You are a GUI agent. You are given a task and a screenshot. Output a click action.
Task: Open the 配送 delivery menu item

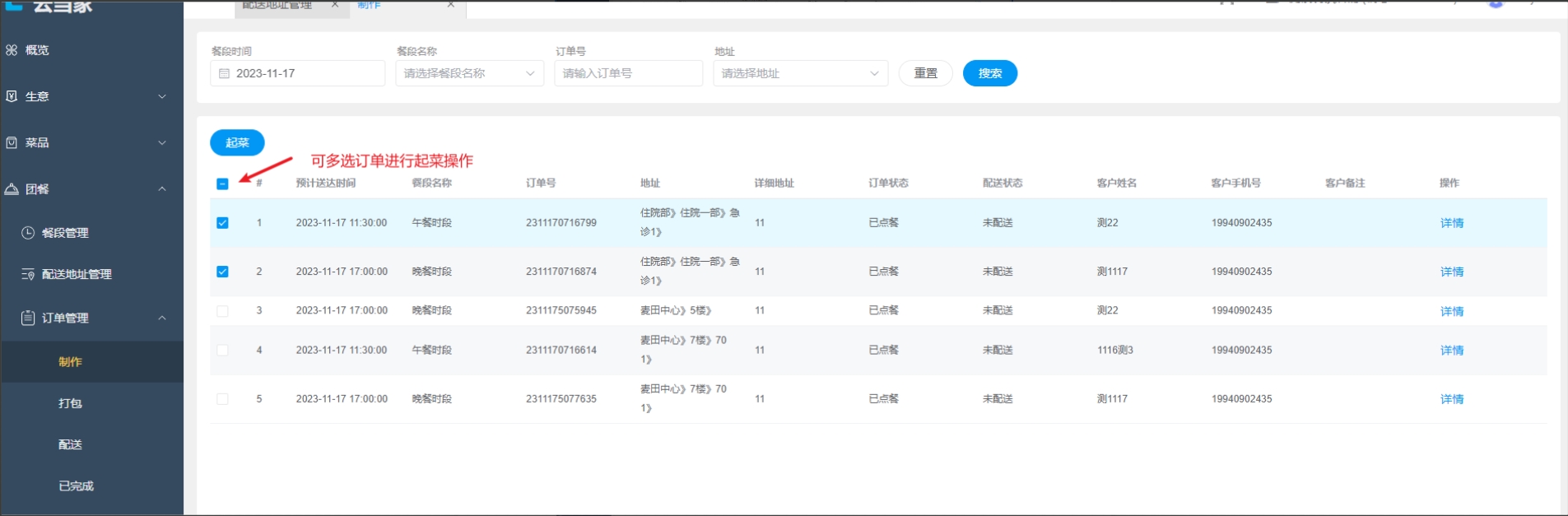[70, 444]
